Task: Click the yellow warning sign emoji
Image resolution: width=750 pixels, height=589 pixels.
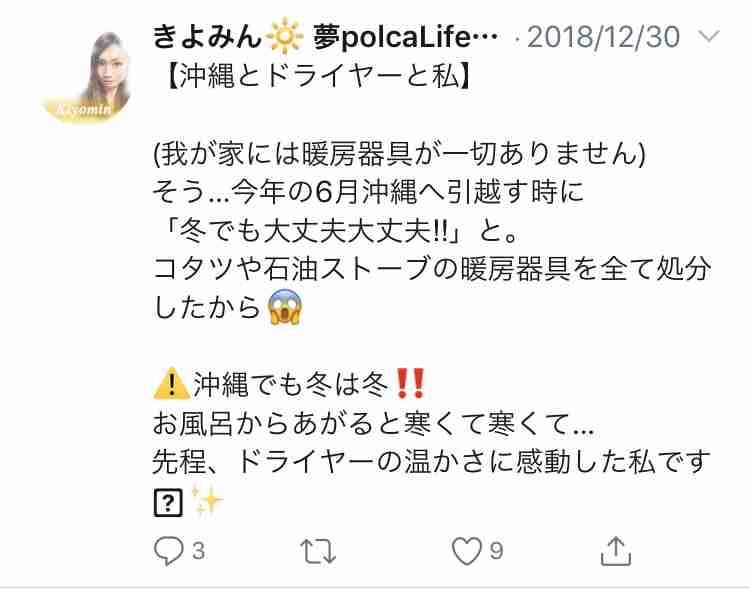Action: pos(172,383)
